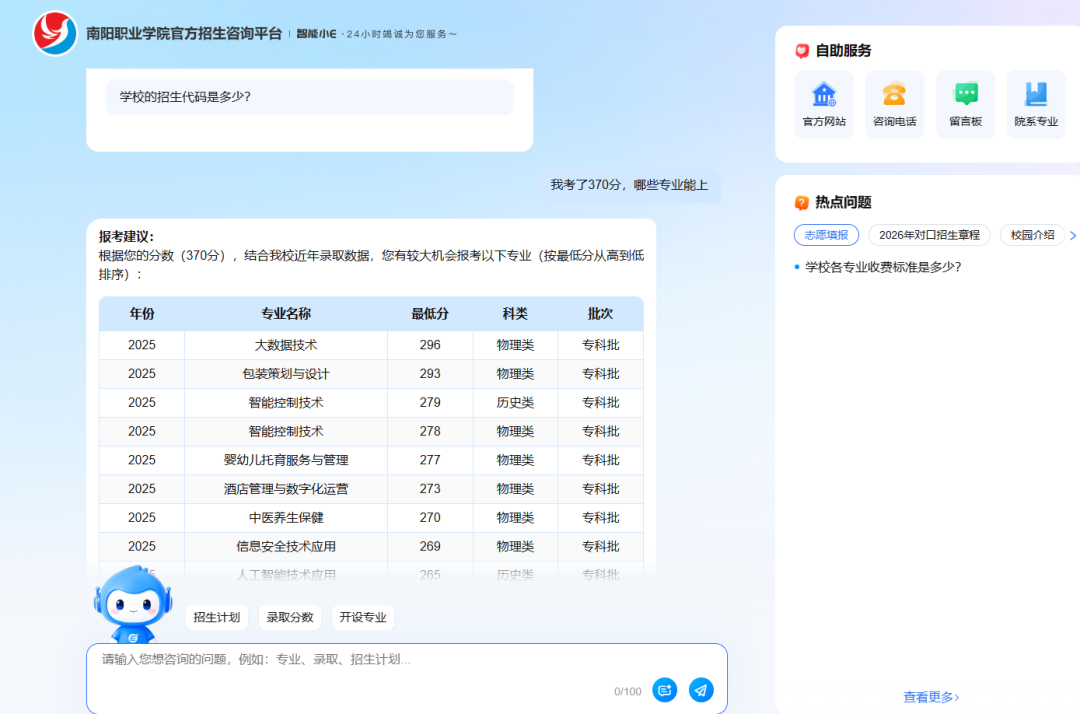Viewport: 1080px width, 714px height.
Task: Expand more questions via 查看更多
Action: tap(931, 697)
